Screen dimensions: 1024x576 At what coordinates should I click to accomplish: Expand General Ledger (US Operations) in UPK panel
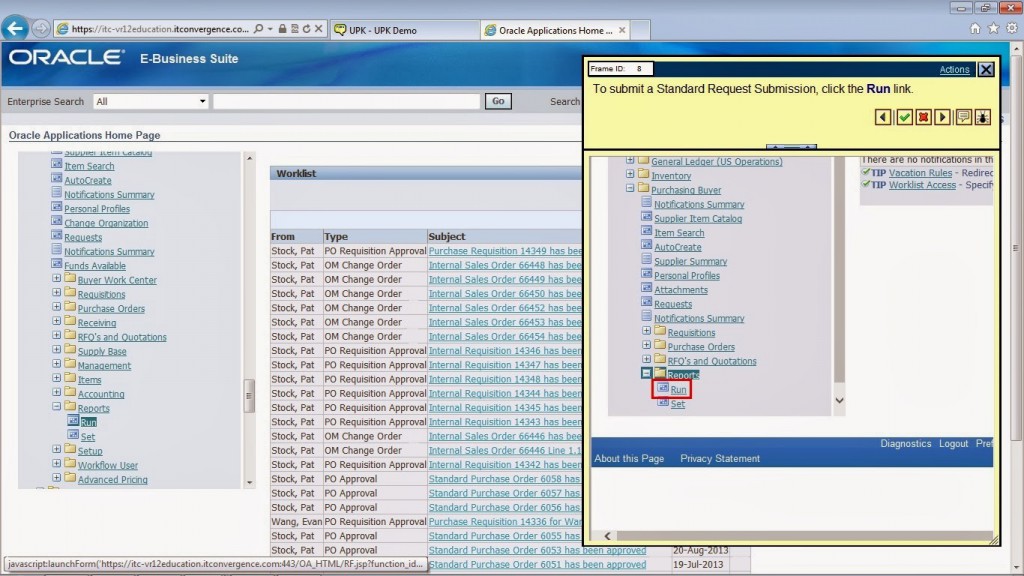(x=630, y=160)
